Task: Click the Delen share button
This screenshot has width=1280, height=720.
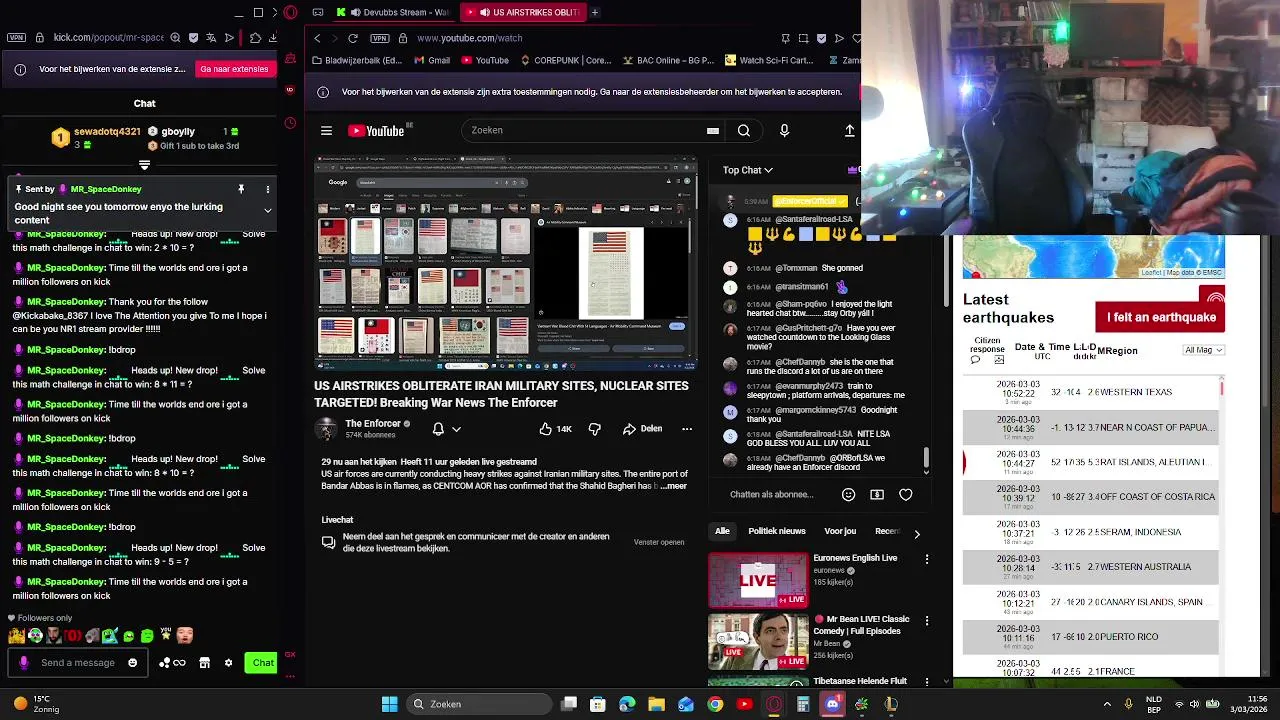Action: click(642, 429)
